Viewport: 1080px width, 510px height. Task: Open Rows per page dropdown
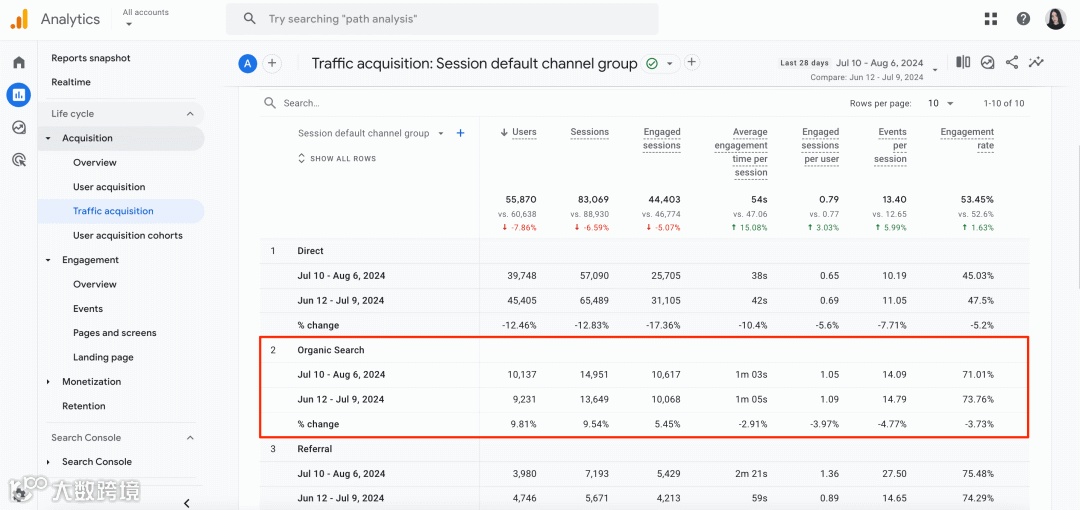[940, 103]
